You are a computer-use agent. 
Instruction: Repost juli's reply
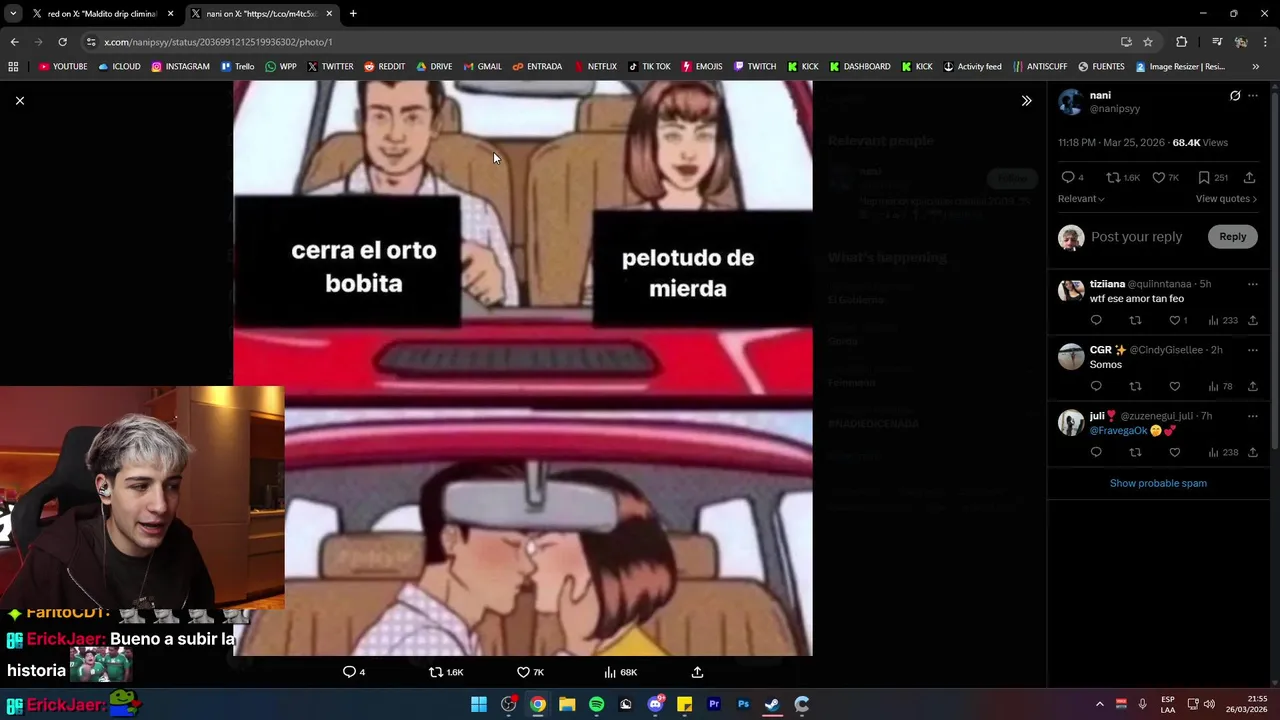tap(1135, 453)
